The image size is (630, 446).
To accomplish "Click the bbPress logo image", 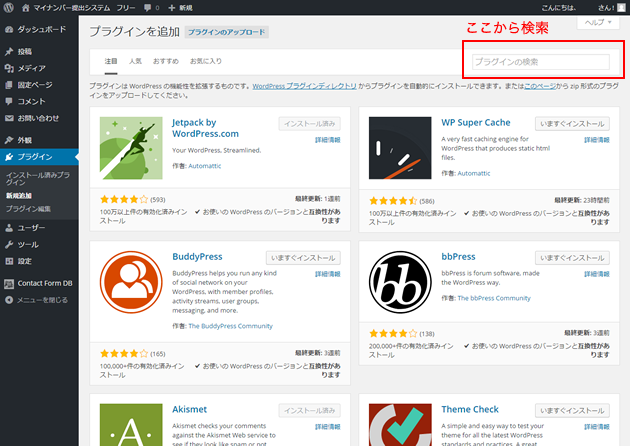I will pos(400,282).
